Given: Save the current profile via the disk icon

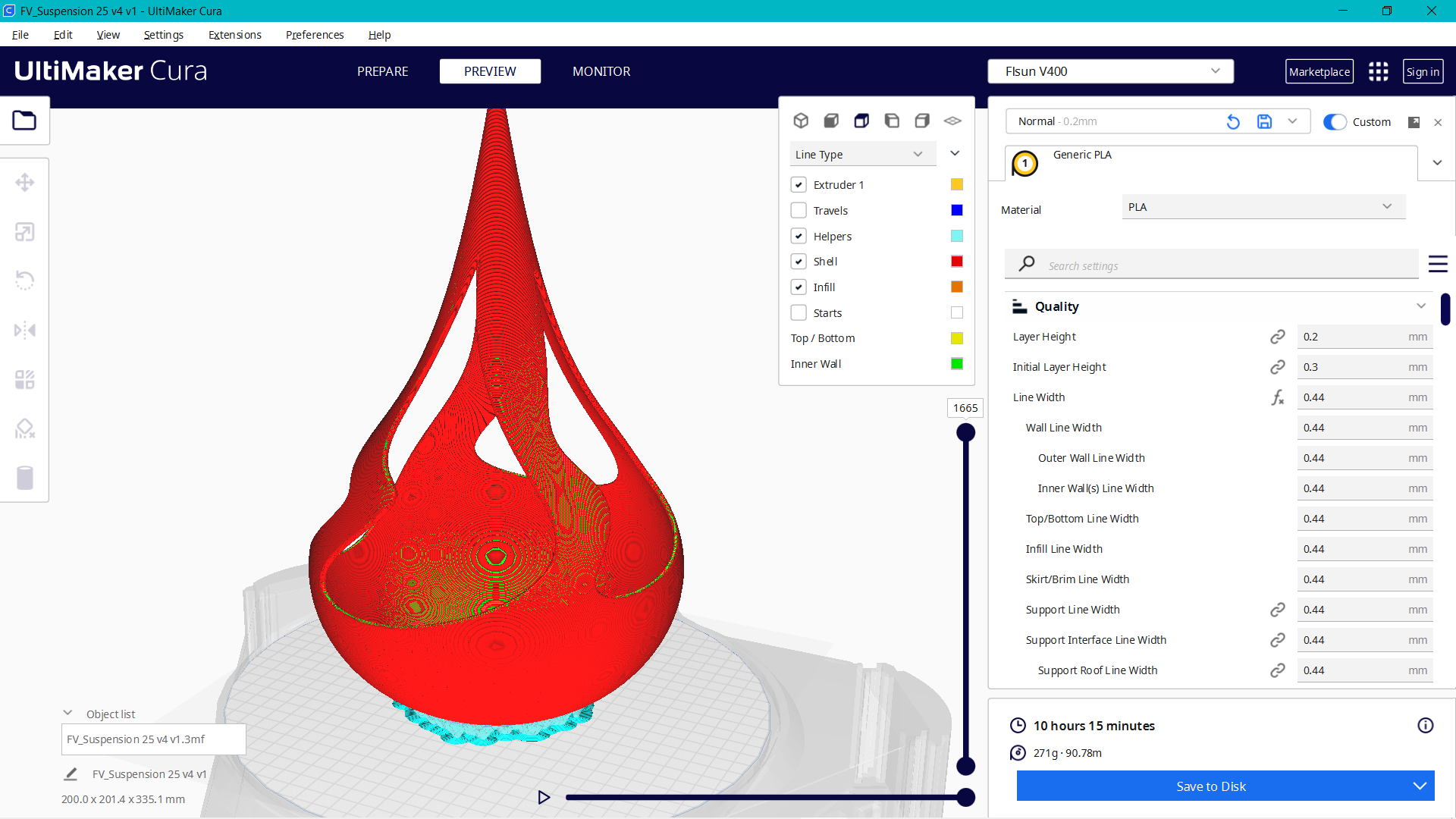Looking at the screenshot, I should click(x=1264, y=121).
